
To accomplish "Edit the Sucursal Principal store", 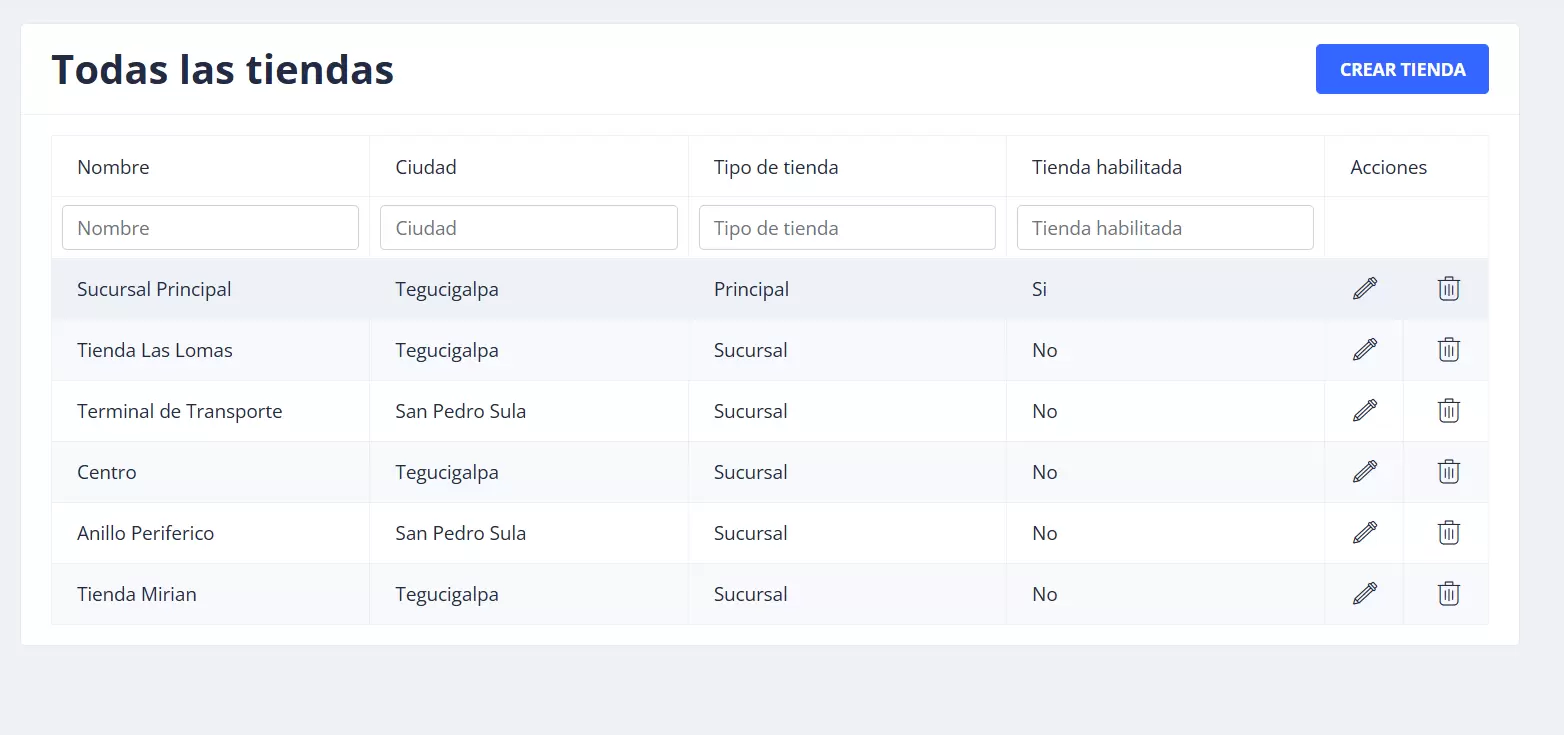I will [x=1364, y=289].
